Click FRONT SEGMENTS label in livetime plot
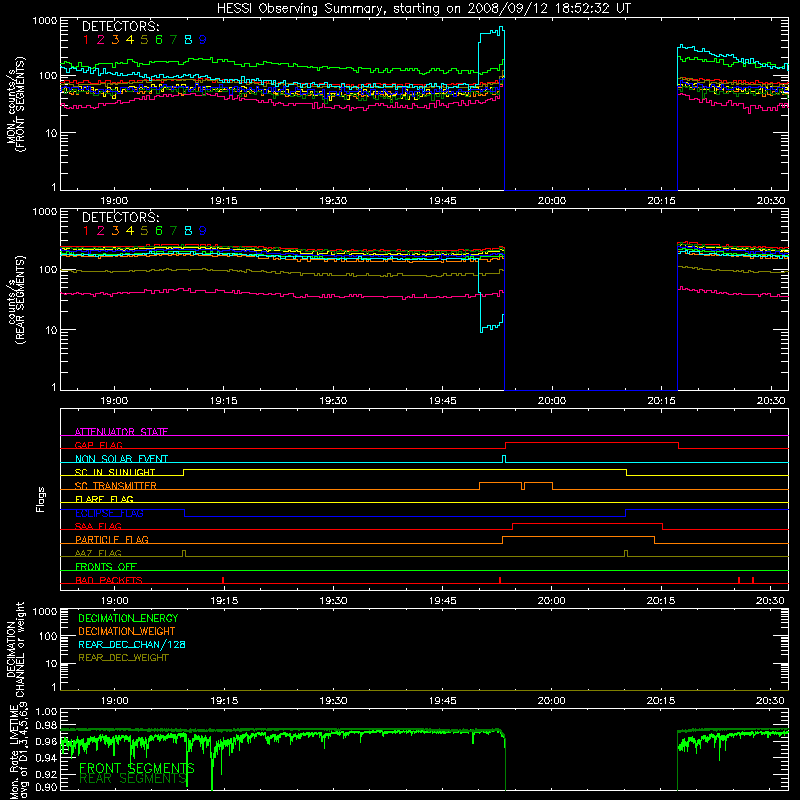The height and width of the screenshot is (800, 800). (137, 768)
